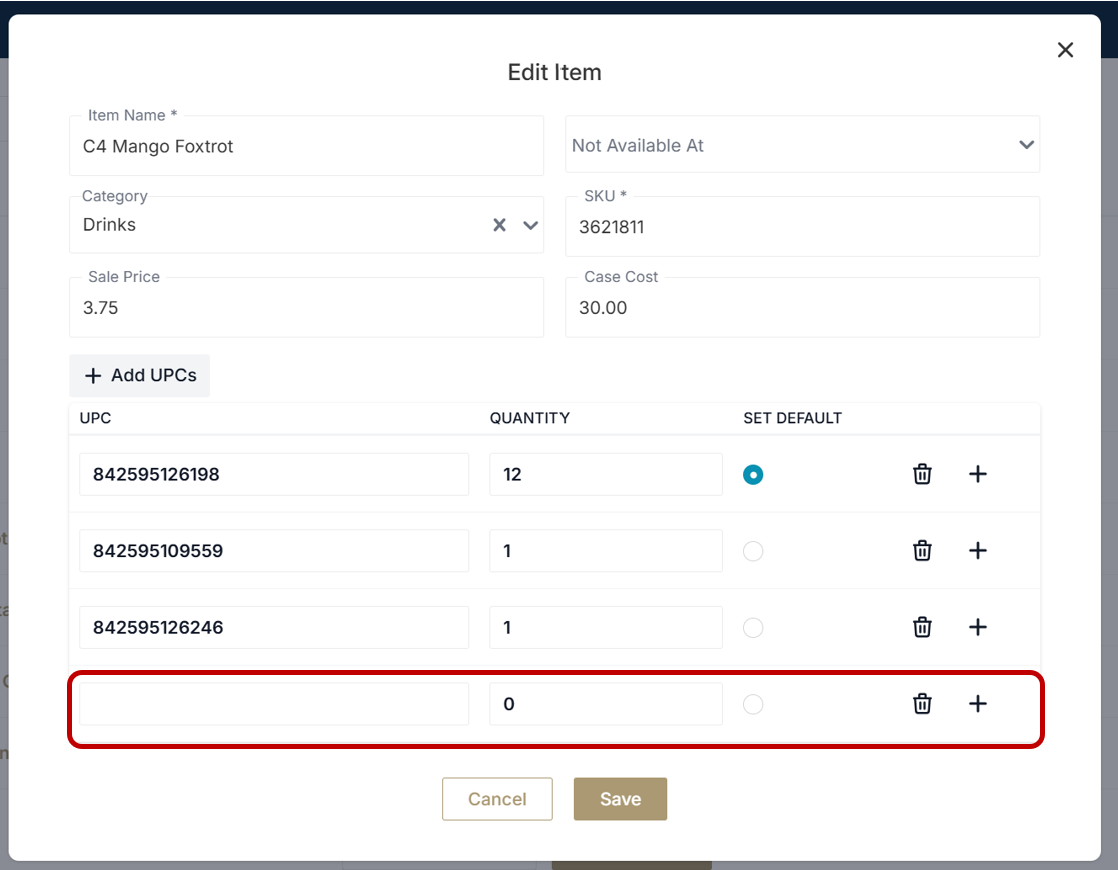The height and width of the screenshot is (870, 1118).
Task: Save the item changes
Action: (620, 799)
